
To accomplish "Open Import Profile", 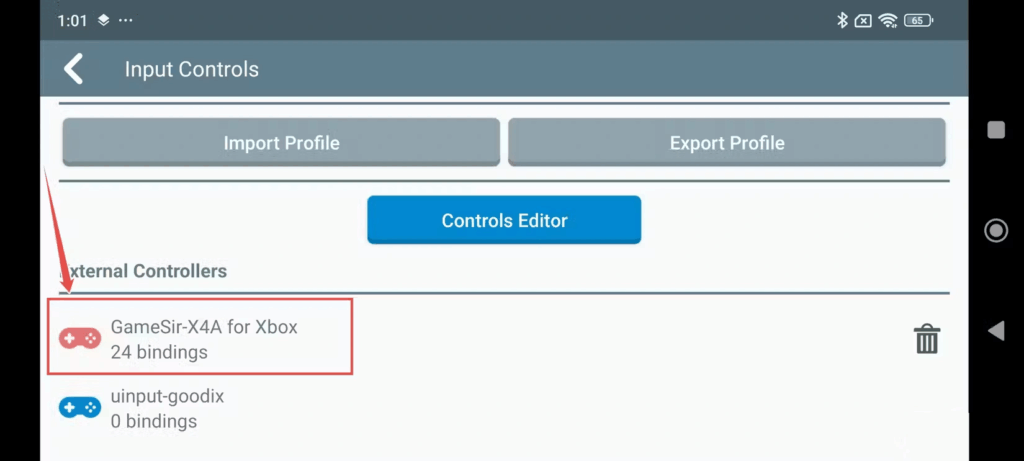I will tap(281, 142).
